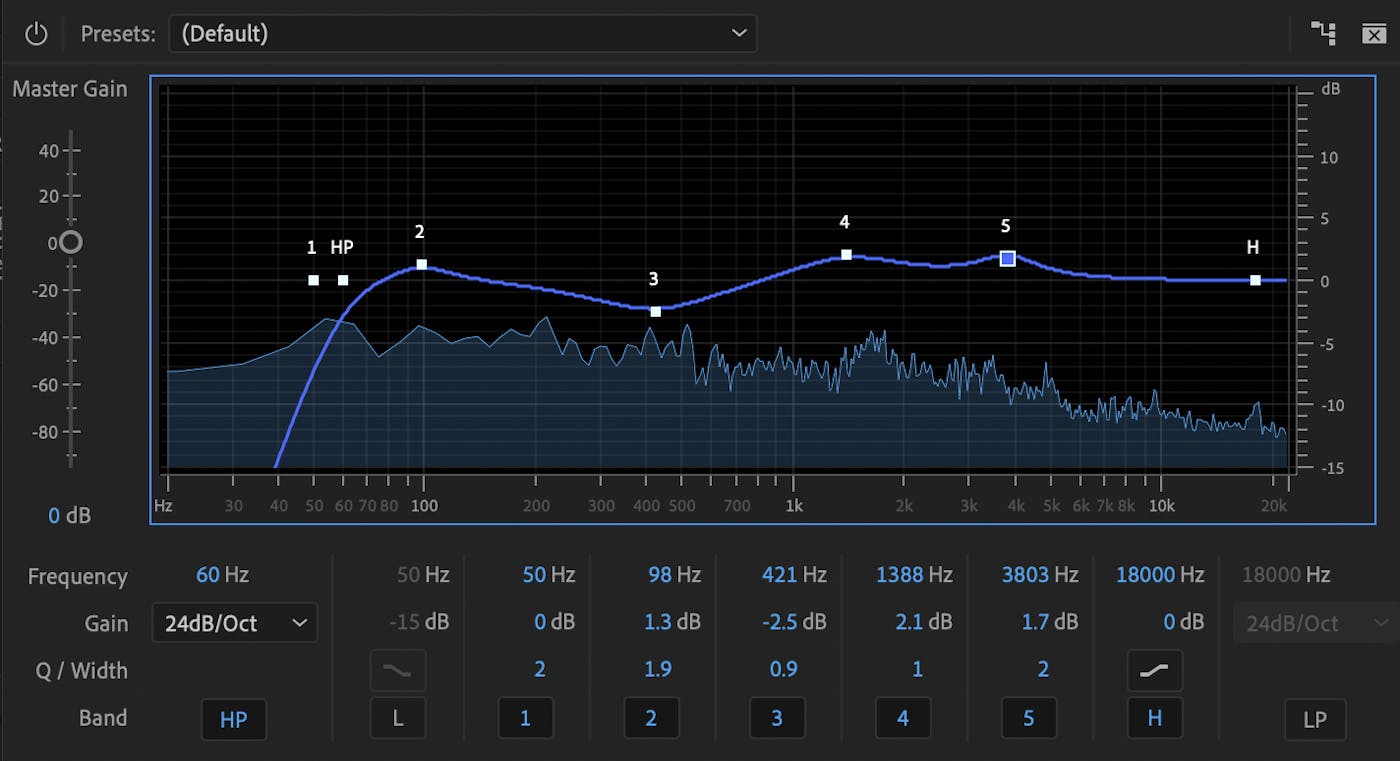Click the dimmed LP 18000 Hz frequency value

(x=1286, y=575)
